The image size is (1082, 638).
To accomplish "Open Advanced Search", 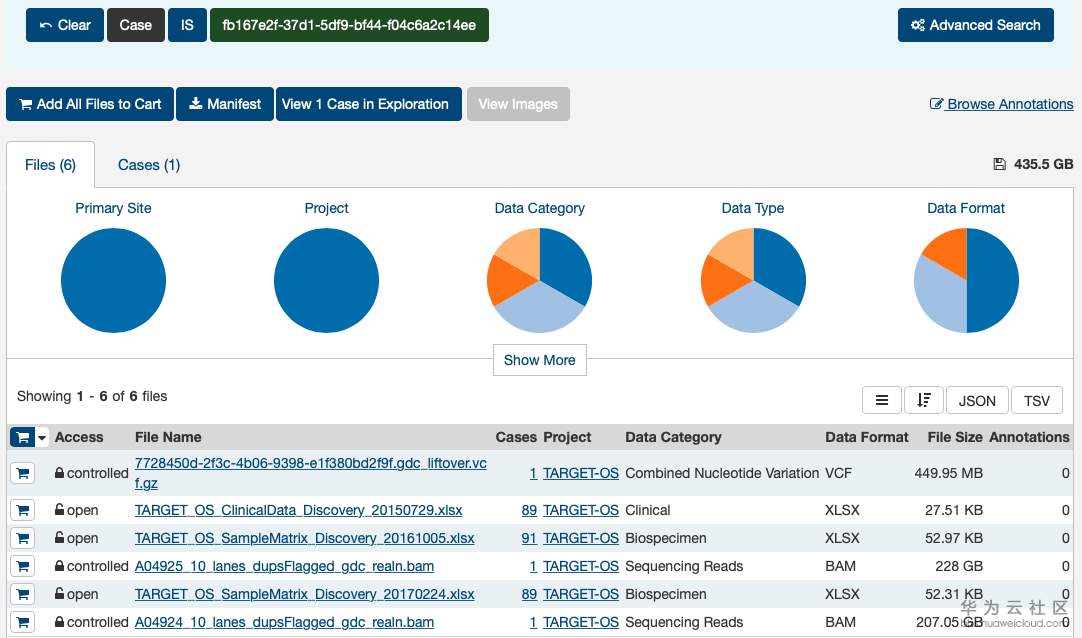I will tap(975, 25).
